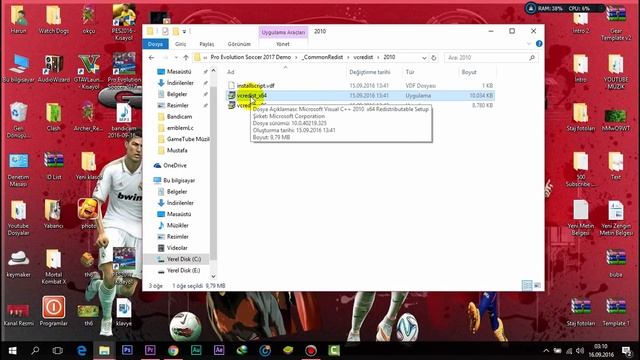This screenshot has width=640, height=360.
Task: Sort by Değiştirme tarihi column header
Action: point(370,72)
